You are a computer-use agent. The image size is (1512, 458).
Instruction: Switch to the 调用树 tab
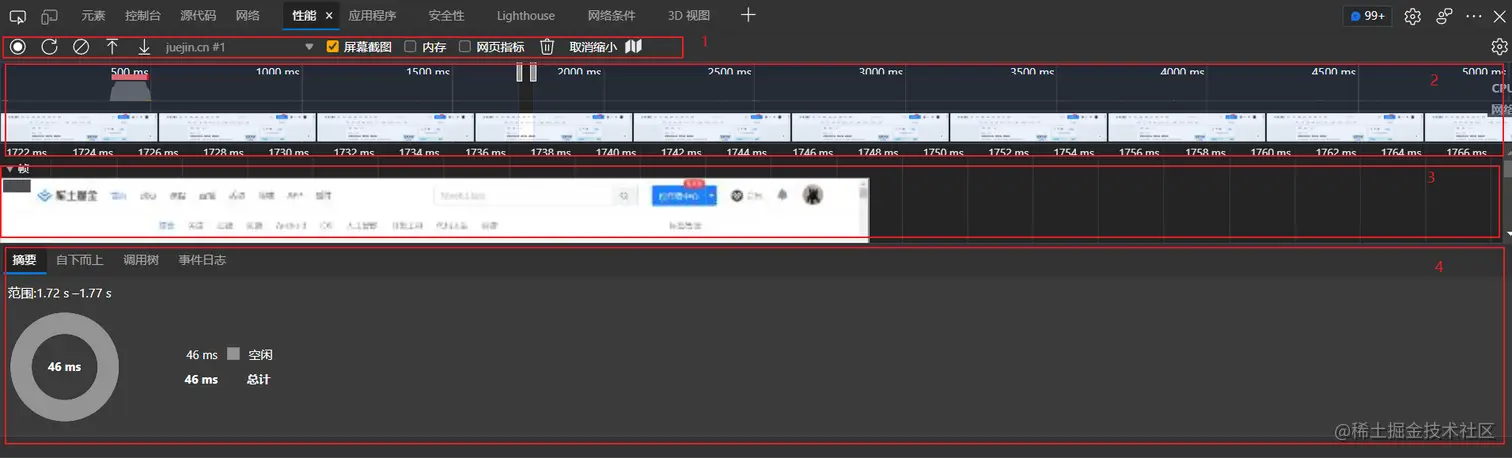click(141, 260)
